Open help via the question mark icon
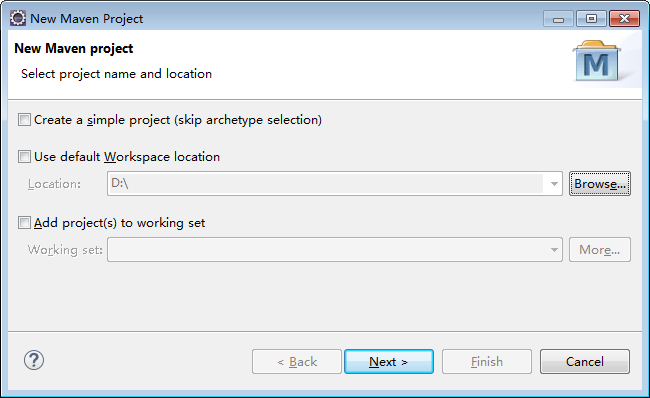The height and width of the screenshot is (398, 650). point(34,360)
